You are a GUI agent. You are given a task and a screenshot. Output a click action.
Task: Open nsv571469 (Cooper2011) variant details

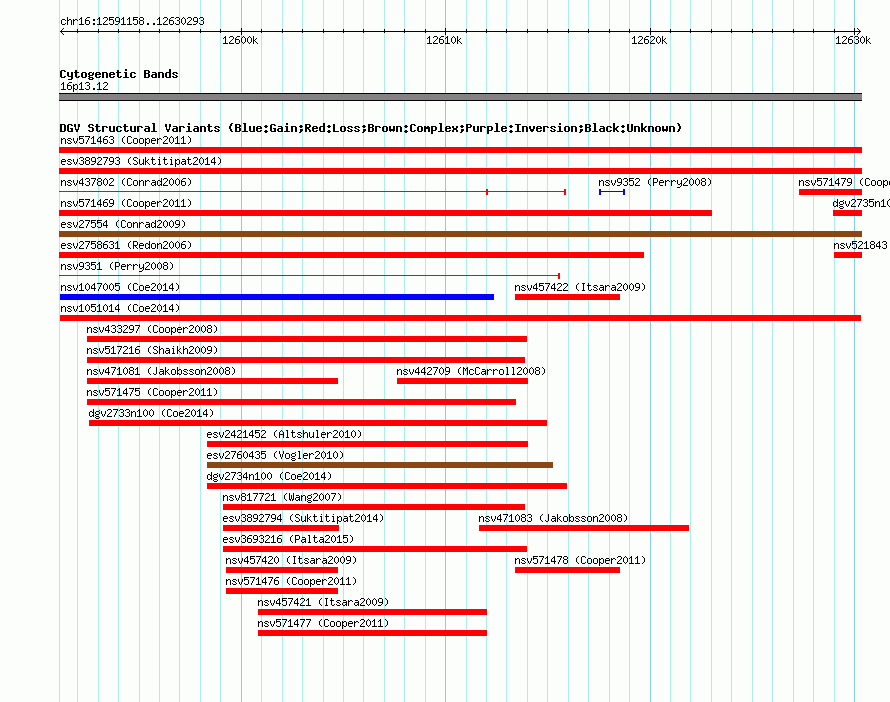coord(126,203)
